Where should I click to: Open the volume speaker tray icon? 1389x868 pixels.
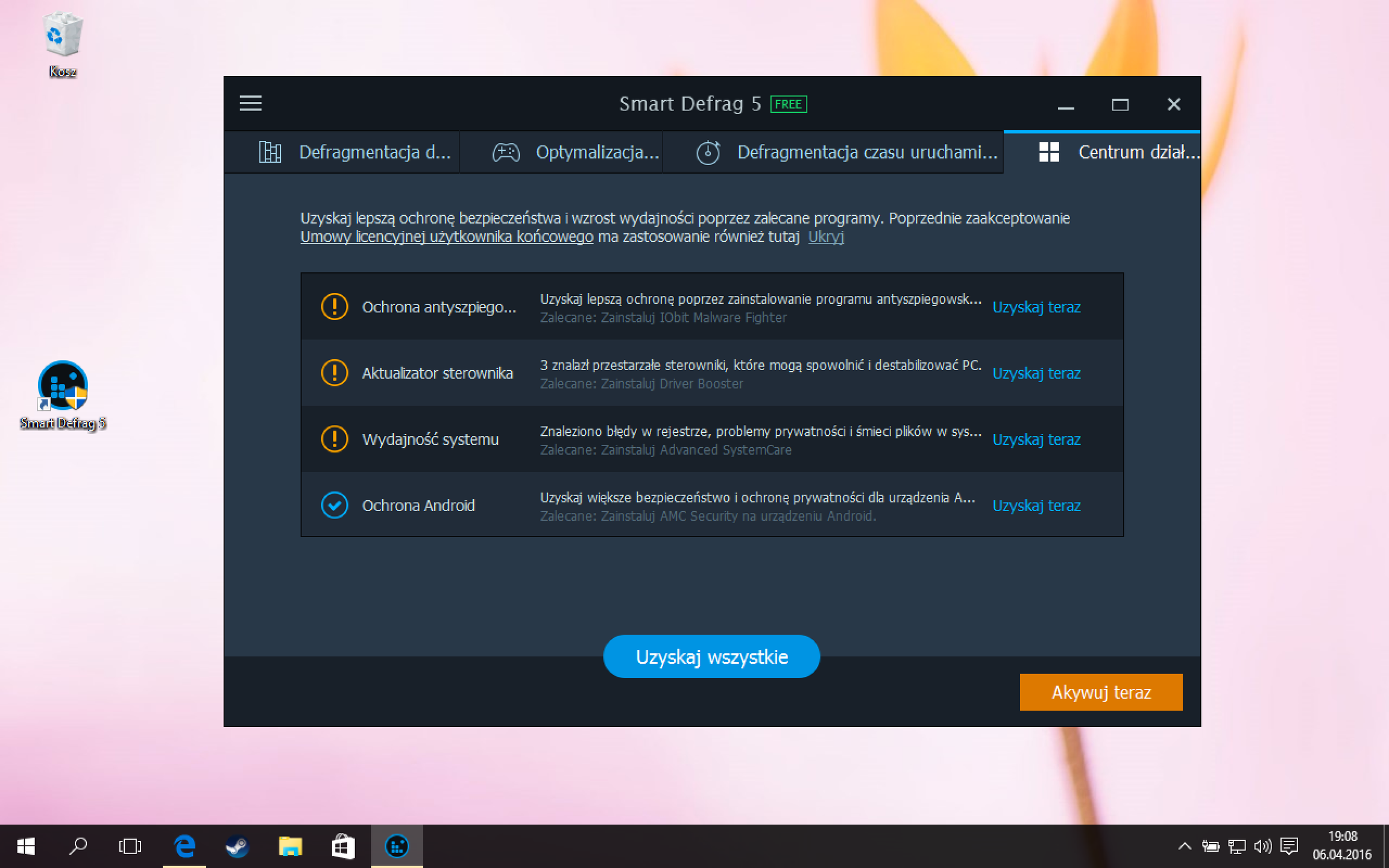(x=1262, y=846)
